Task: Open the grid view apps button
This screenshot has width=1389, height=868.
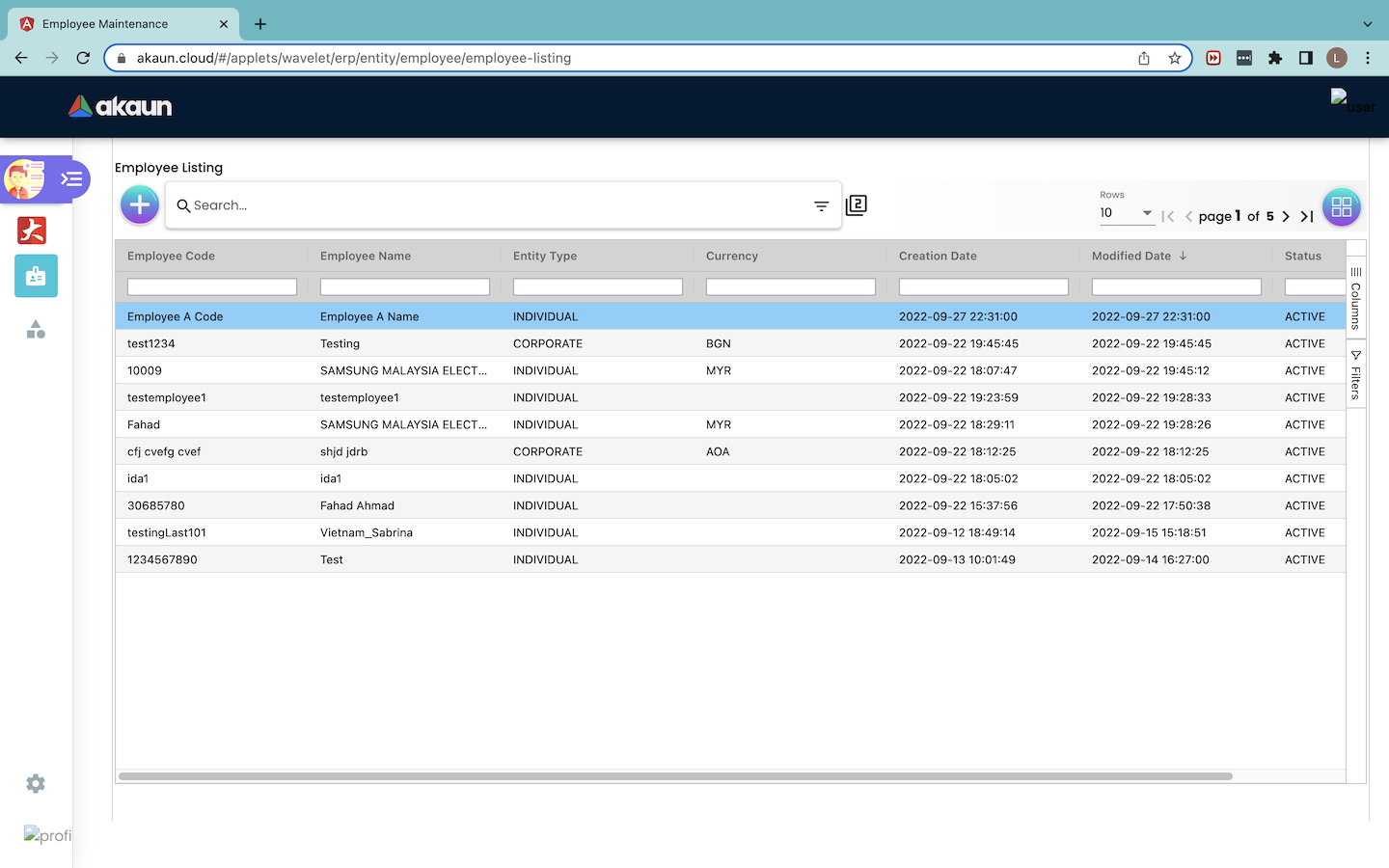Action: 1341,206
